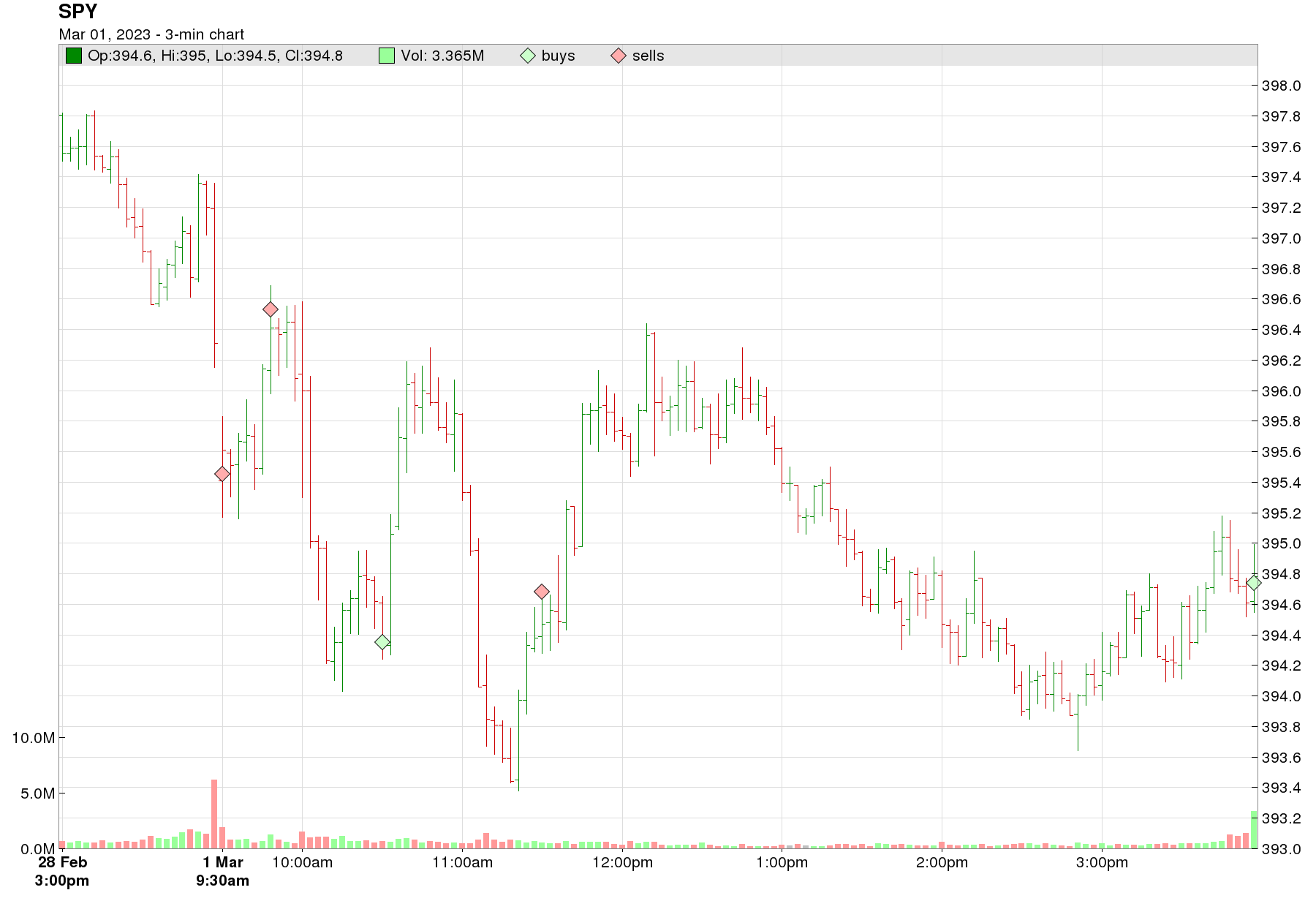Click the tallest red volume bar
1316x901 pixels.
tap(214, 814)
